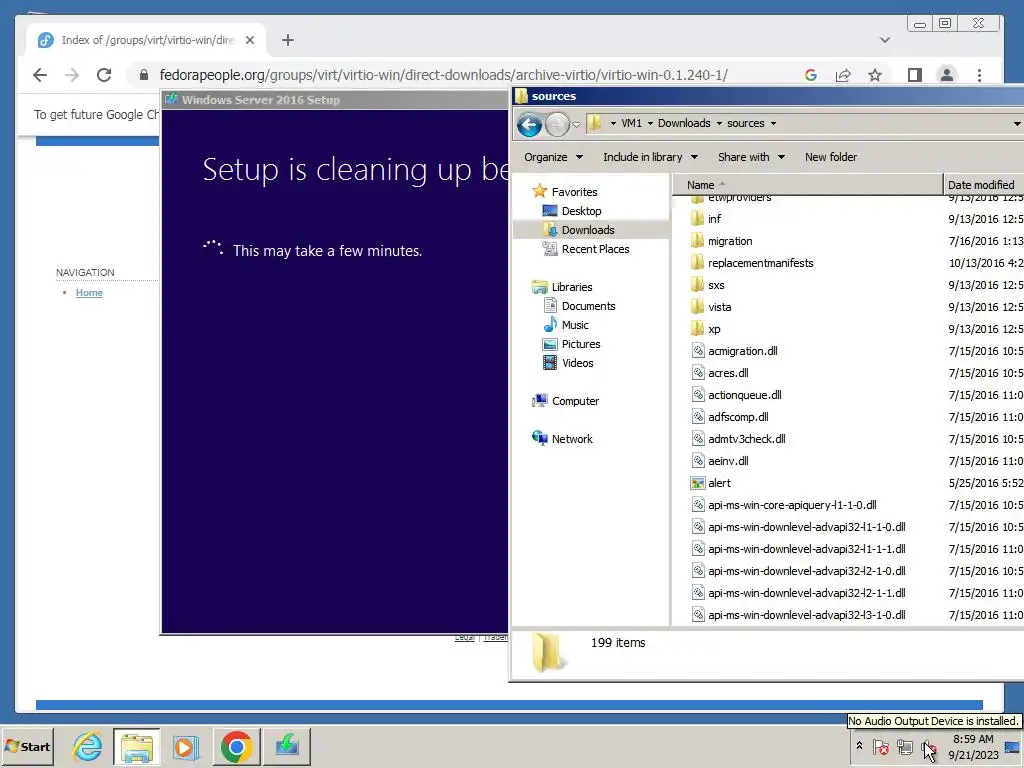1024x768 pixels.
Task: Click Chrome forward navigation arrow
Action: 72,75
